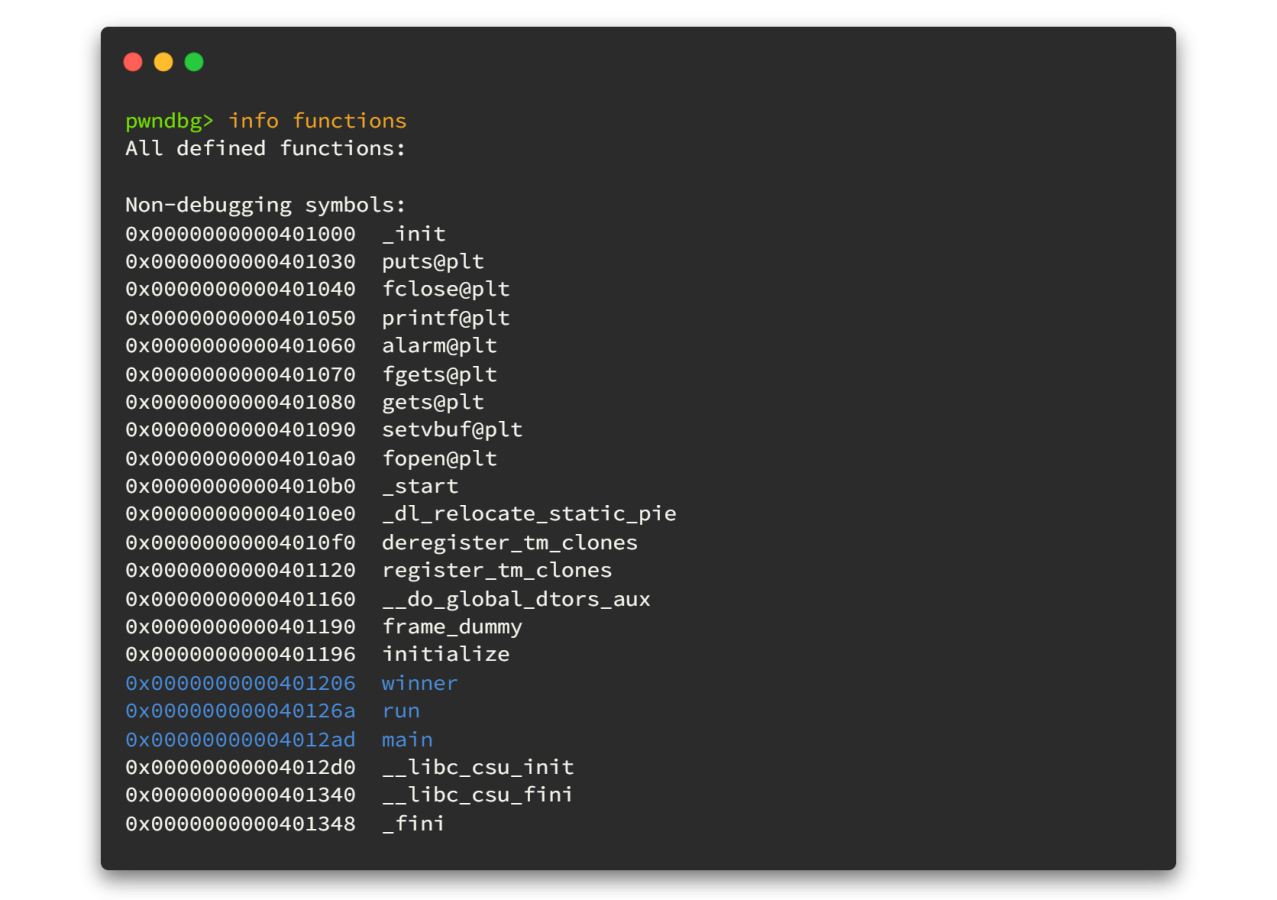
Task: Click the yellow minimize window dot
Action: click(163, 62)
